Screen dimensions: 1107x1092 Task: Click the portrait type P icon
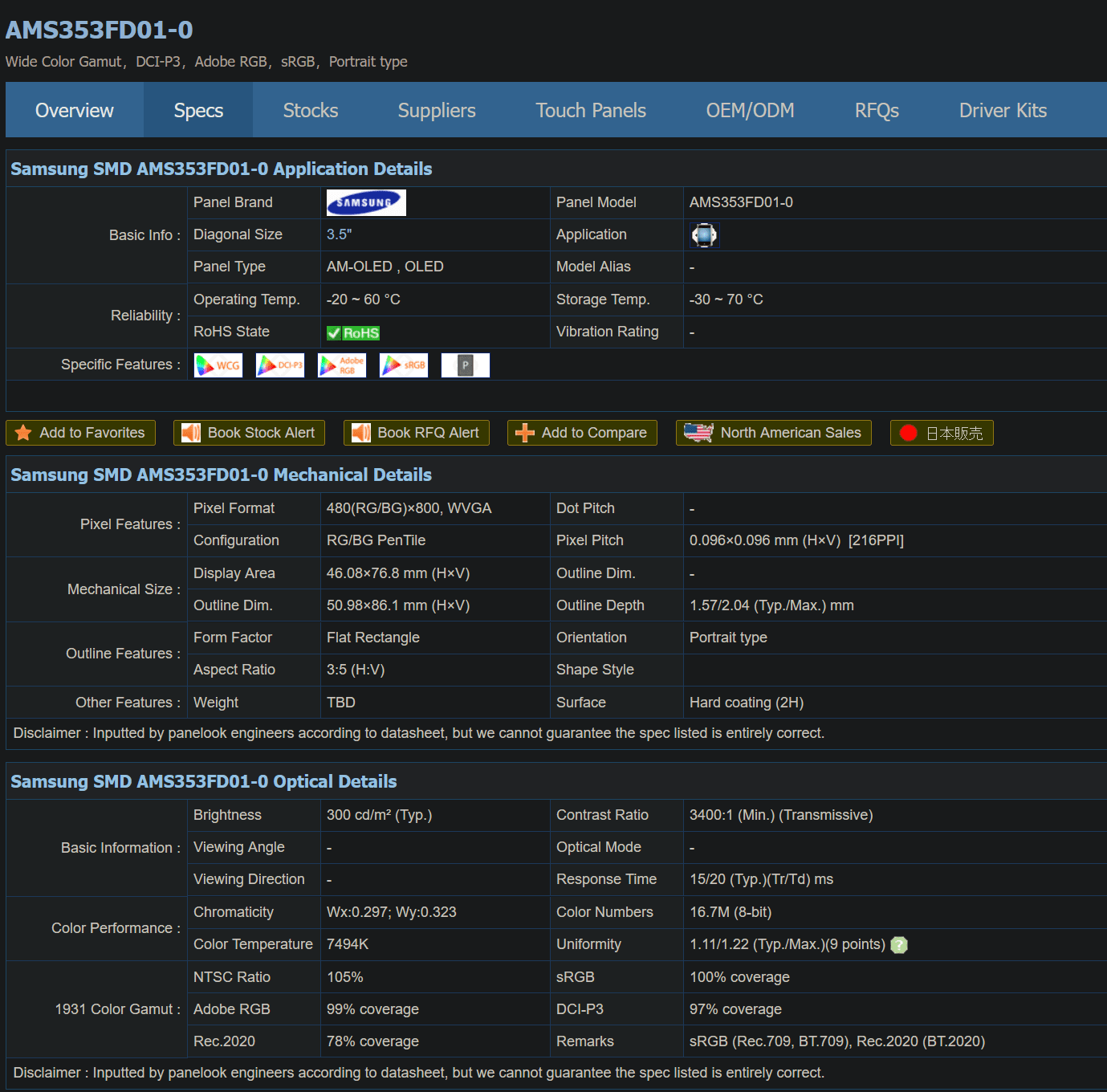click(x=466, y=365)
